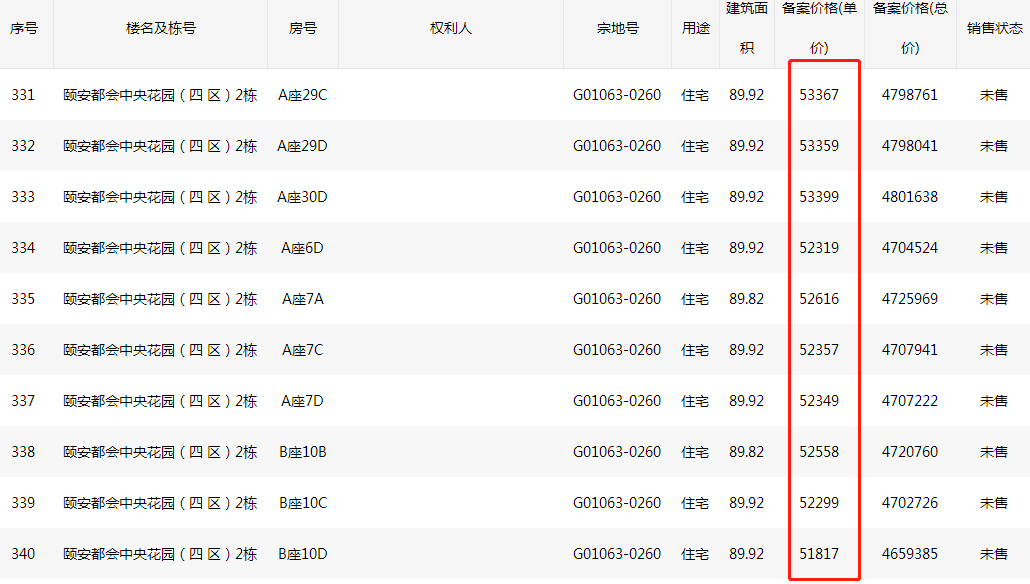This screenshot has width=1030, height=584.
Task: Click the 权利人 column header
Action: tap(451, 28)
